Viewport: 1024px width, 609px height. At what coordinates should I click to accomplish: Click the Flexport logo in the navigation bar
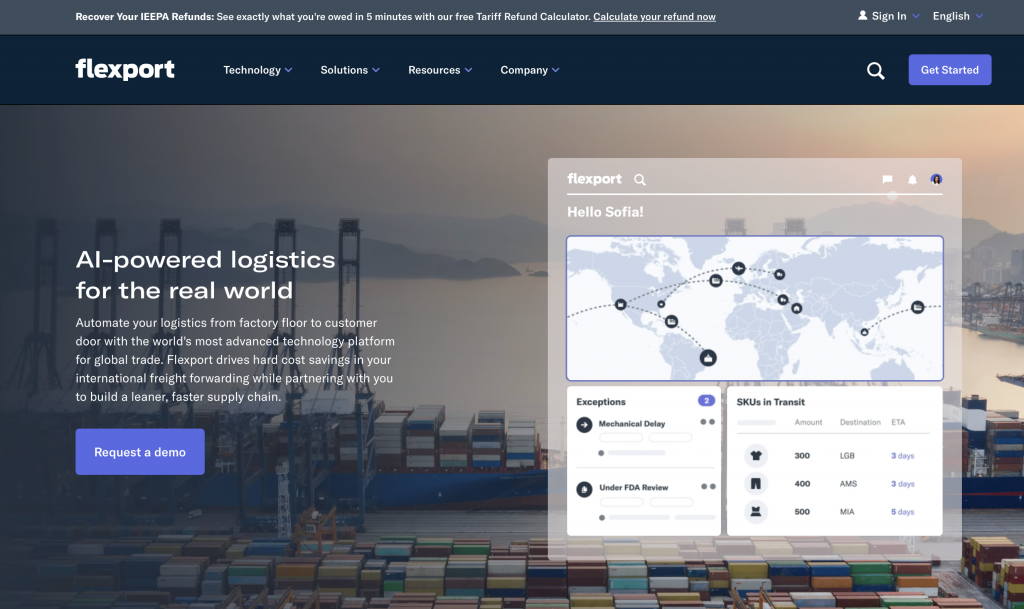click(125, 69)
